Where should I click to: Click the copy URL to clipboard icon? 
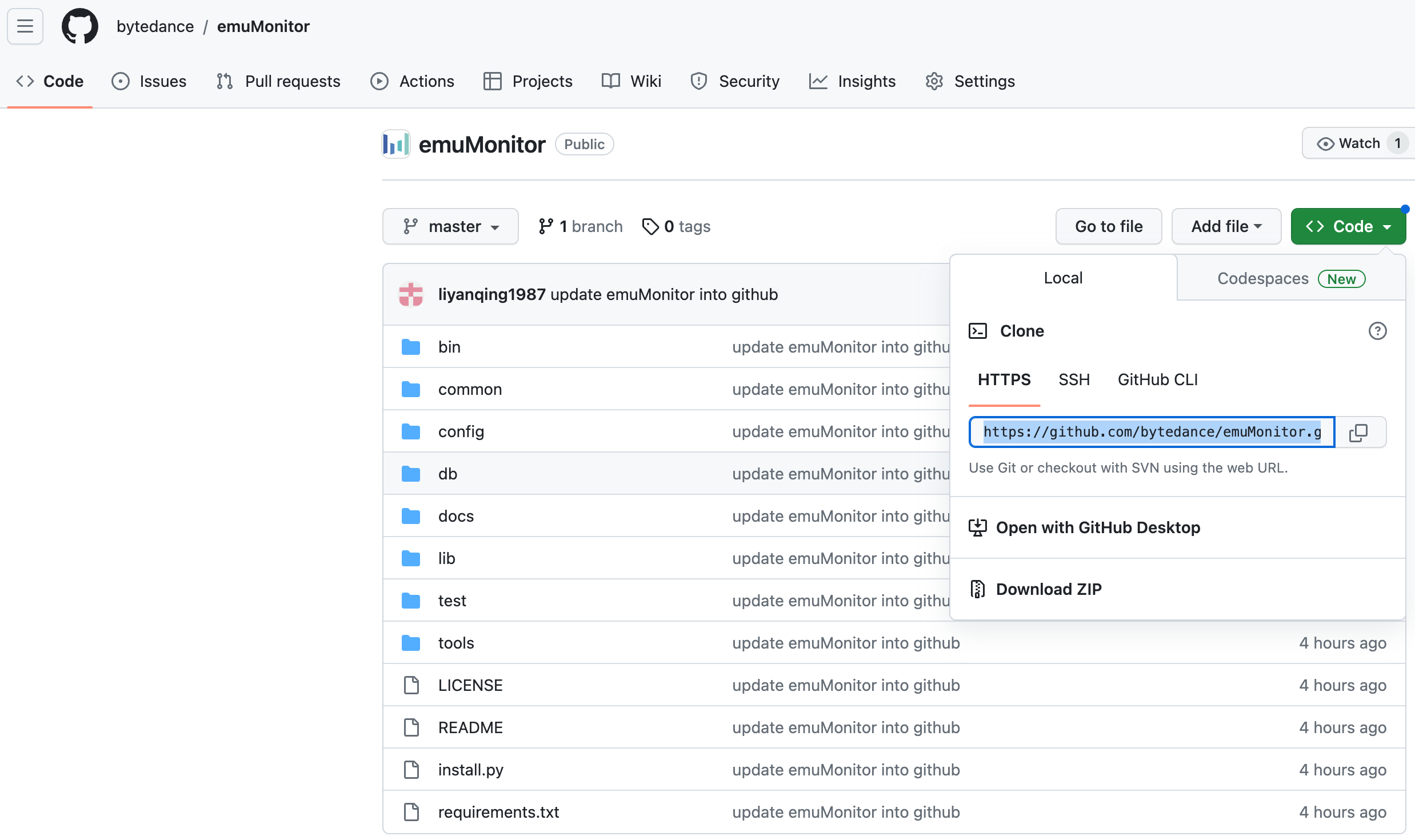[x=1359, y=433]
